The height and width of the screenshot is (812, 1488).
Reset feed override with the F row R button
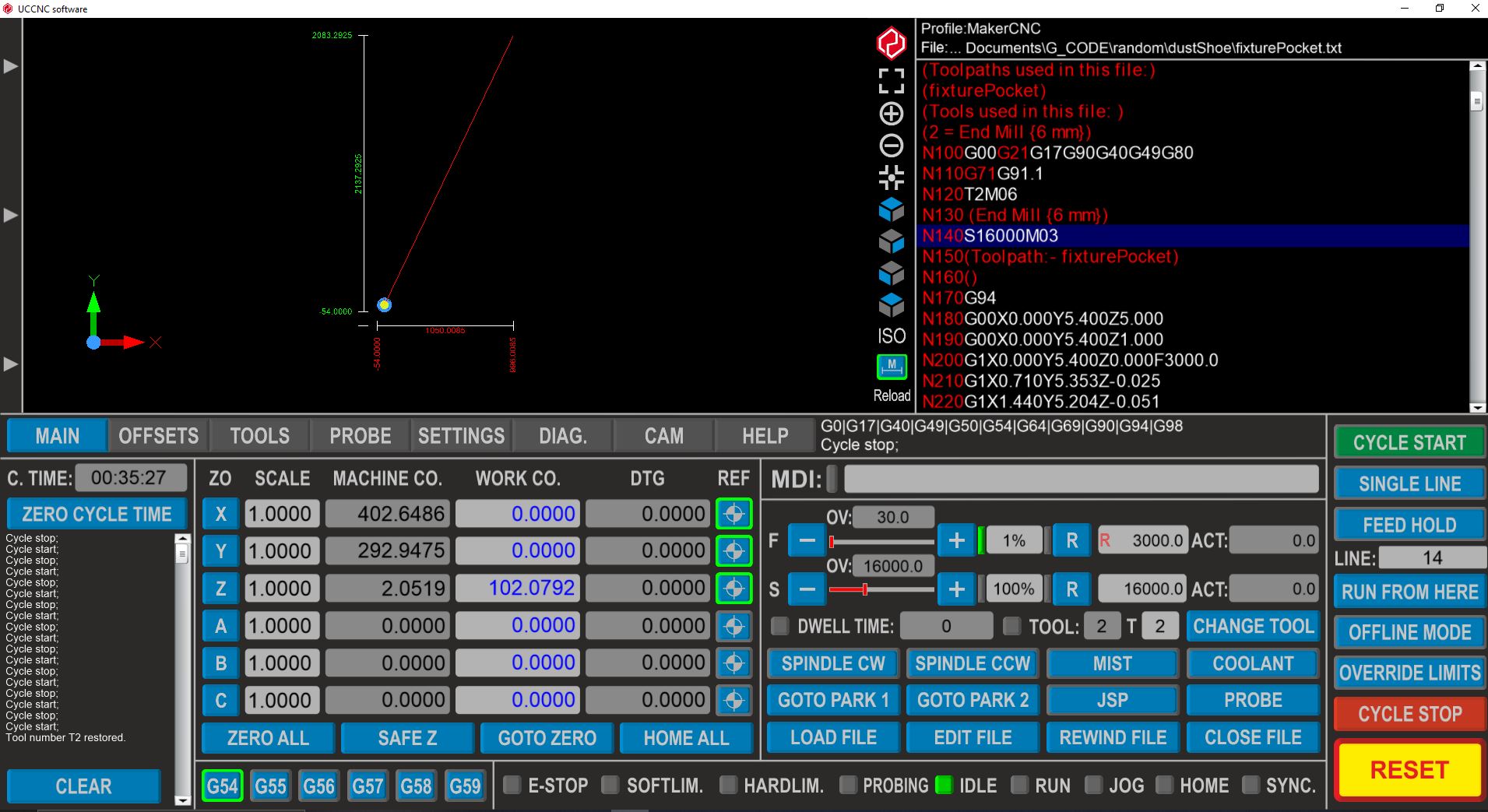(x=1072, y=540)
